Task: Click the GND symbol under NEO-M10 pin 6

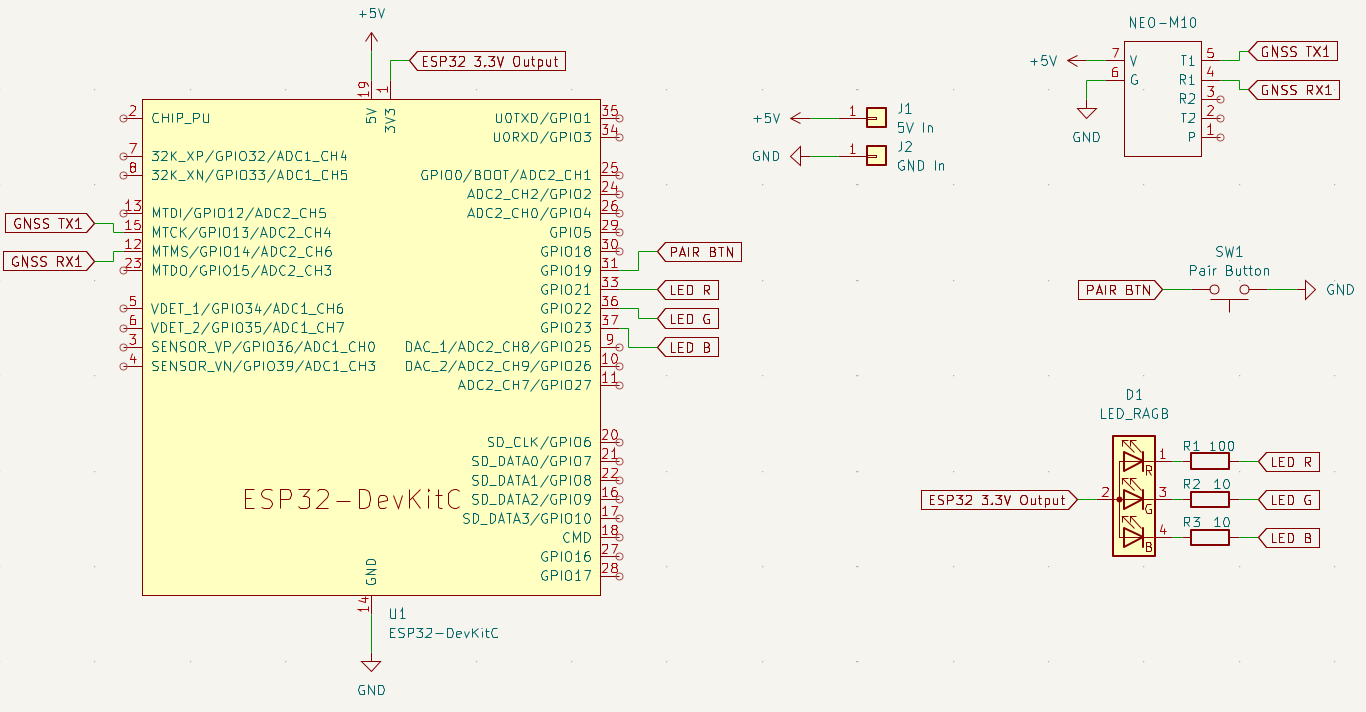Action: click(1086, 114)
